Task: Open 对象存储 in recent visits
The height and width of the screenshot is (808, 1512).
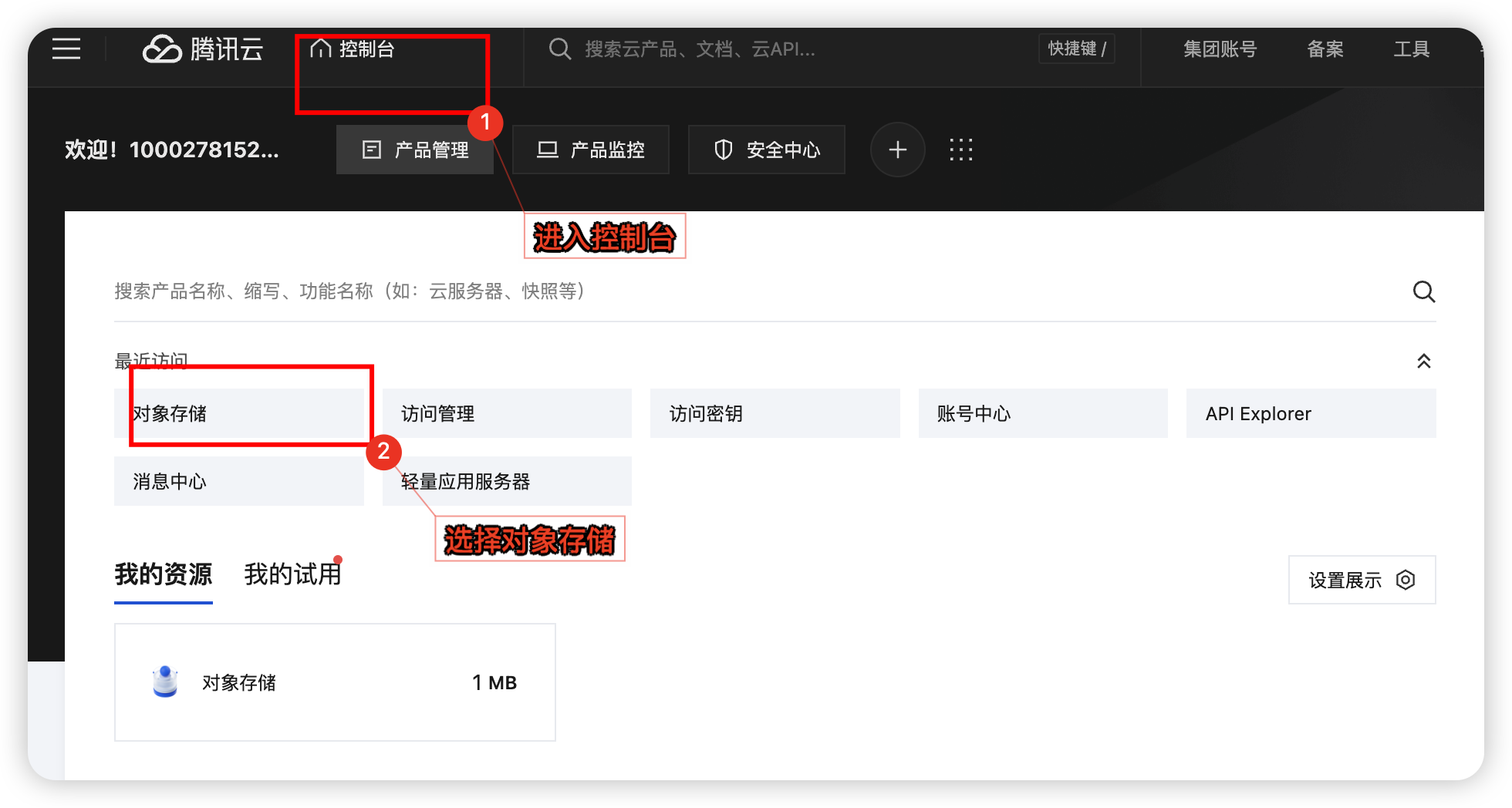Action: pyautogui.click(x=239, y=413)
